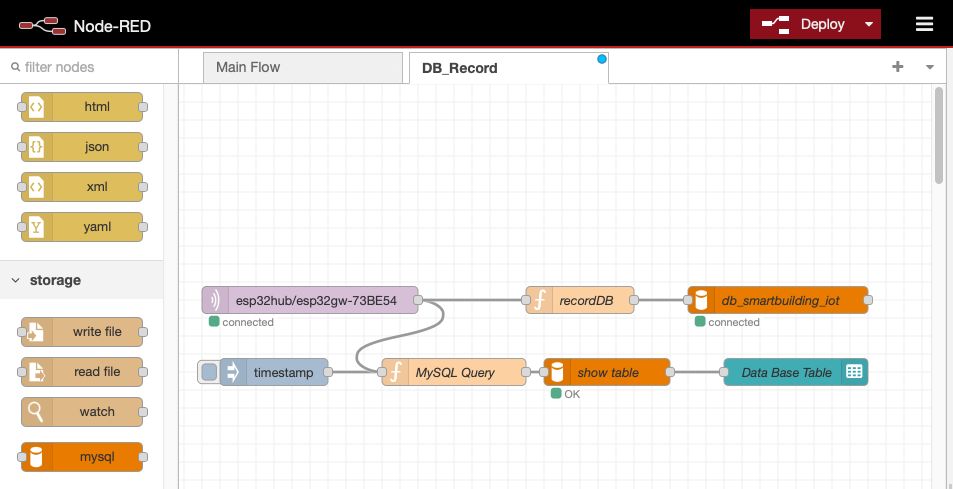Select the xml palette node
Viewport: 953px width, 489px height.
pos(82,187)
